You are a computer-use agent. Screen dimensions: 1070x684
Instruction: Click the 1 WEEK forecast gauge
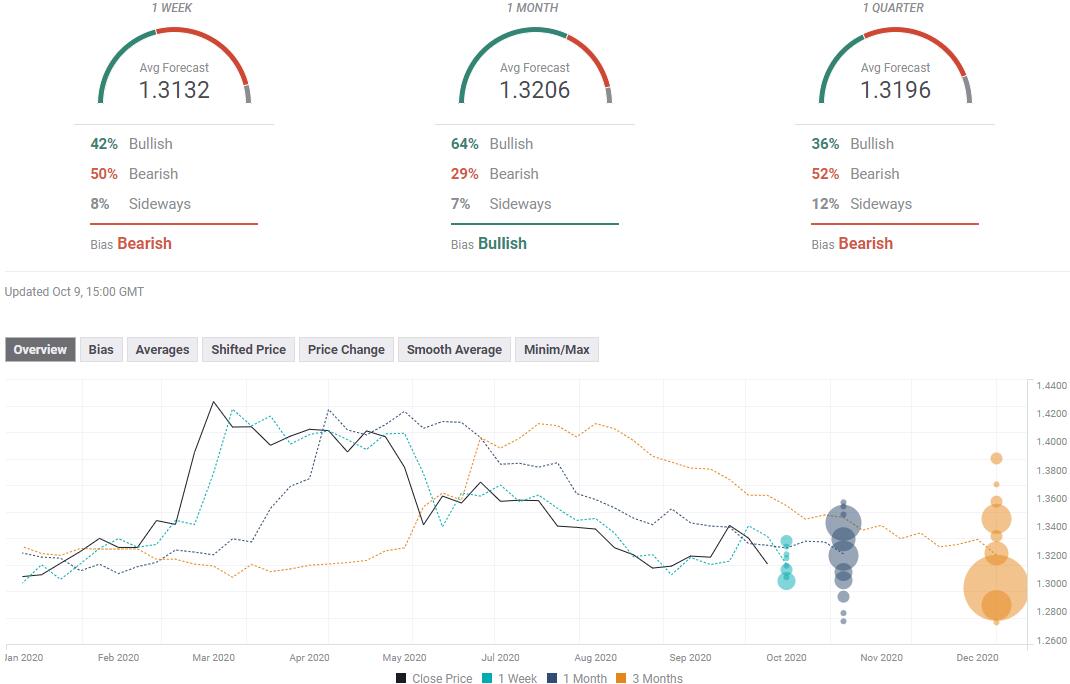[x=175, y=66]
